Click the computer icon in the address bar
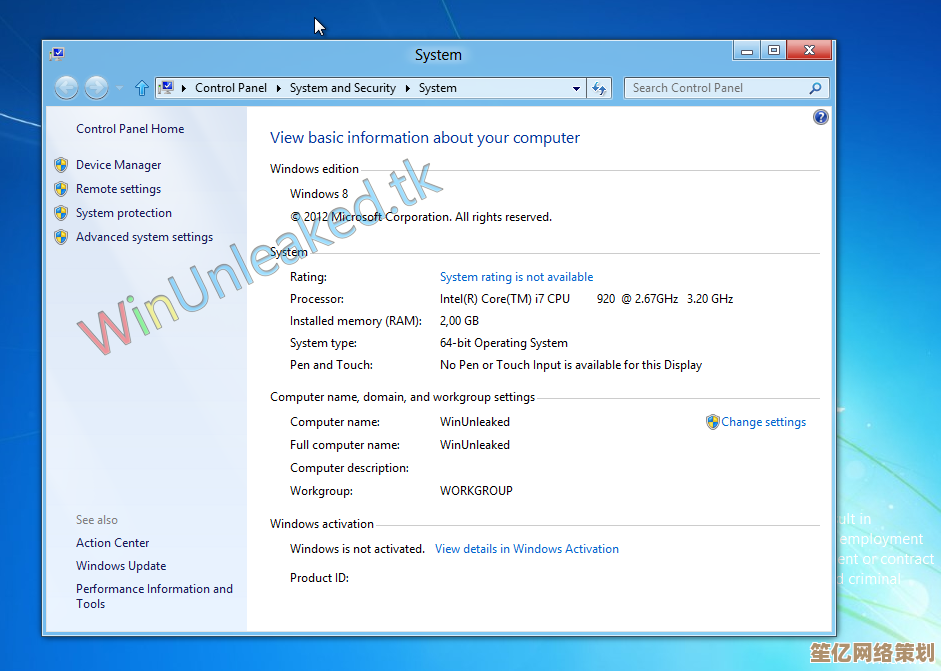This screenshot has width=941, height=671. click(167, 88)
